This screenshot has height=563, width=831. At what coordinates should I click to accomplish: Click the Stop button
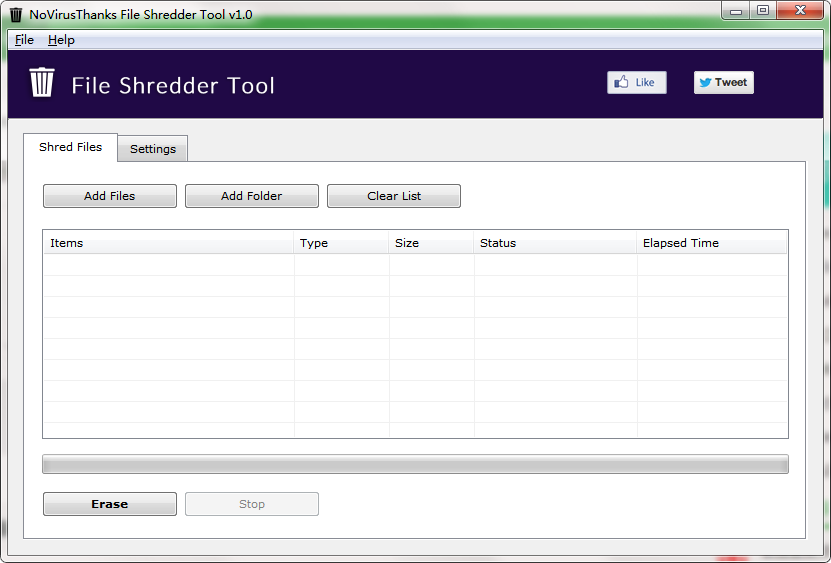252,504
